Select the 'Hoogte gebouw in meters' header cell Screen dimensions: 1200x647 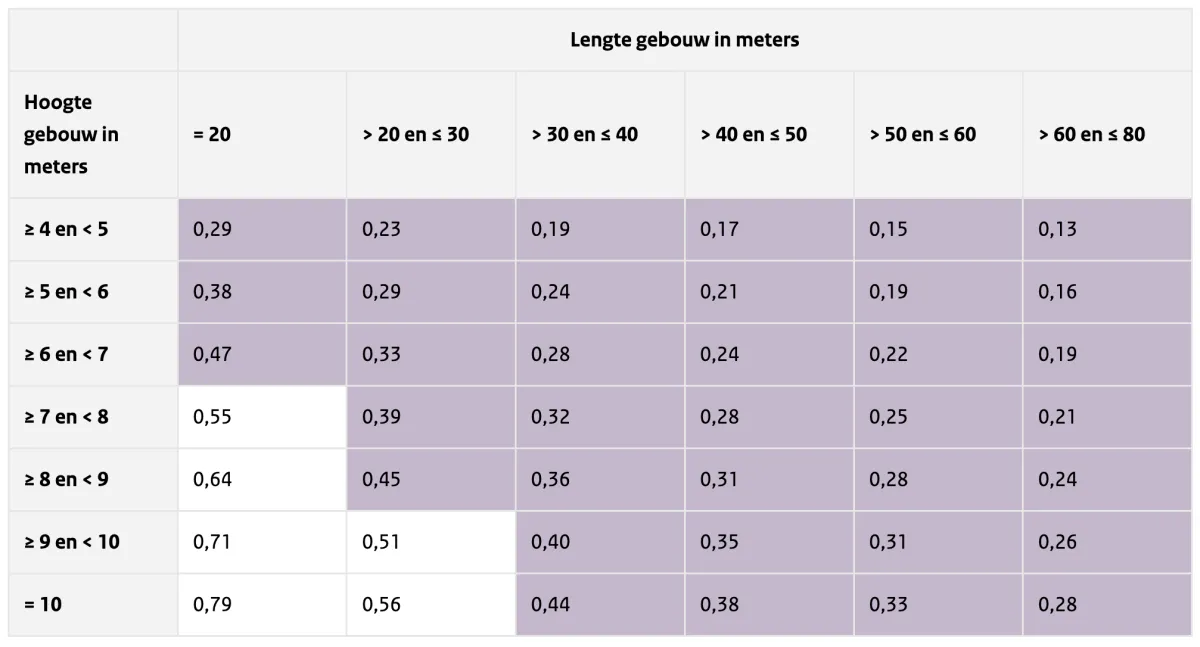tap(71, 134)
